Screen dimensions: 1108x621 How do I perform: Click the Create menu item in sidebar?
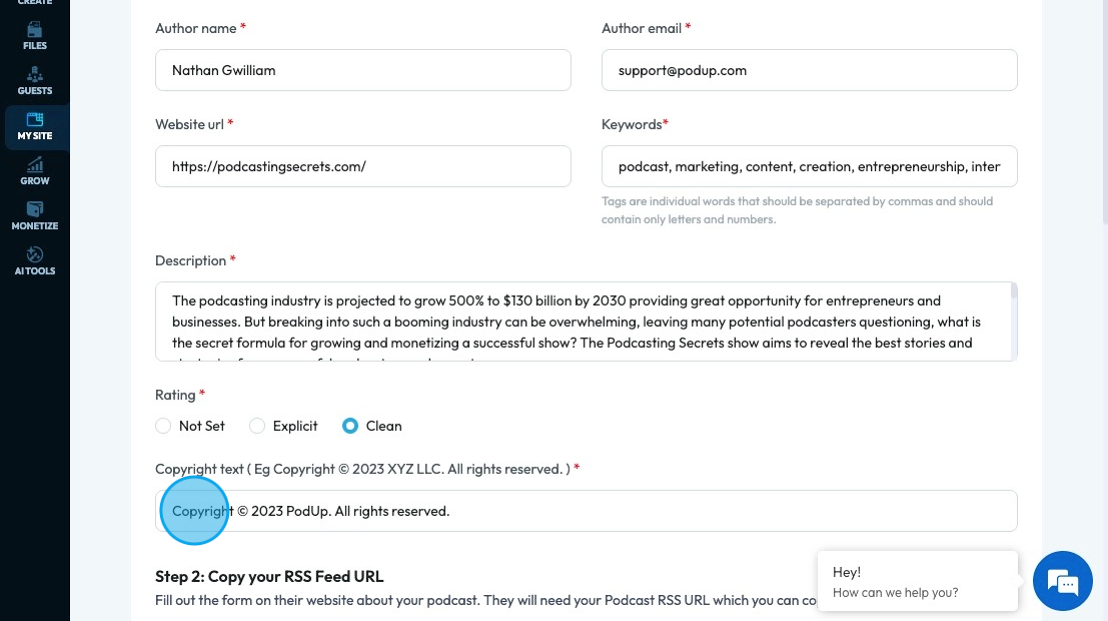point(35,3)
